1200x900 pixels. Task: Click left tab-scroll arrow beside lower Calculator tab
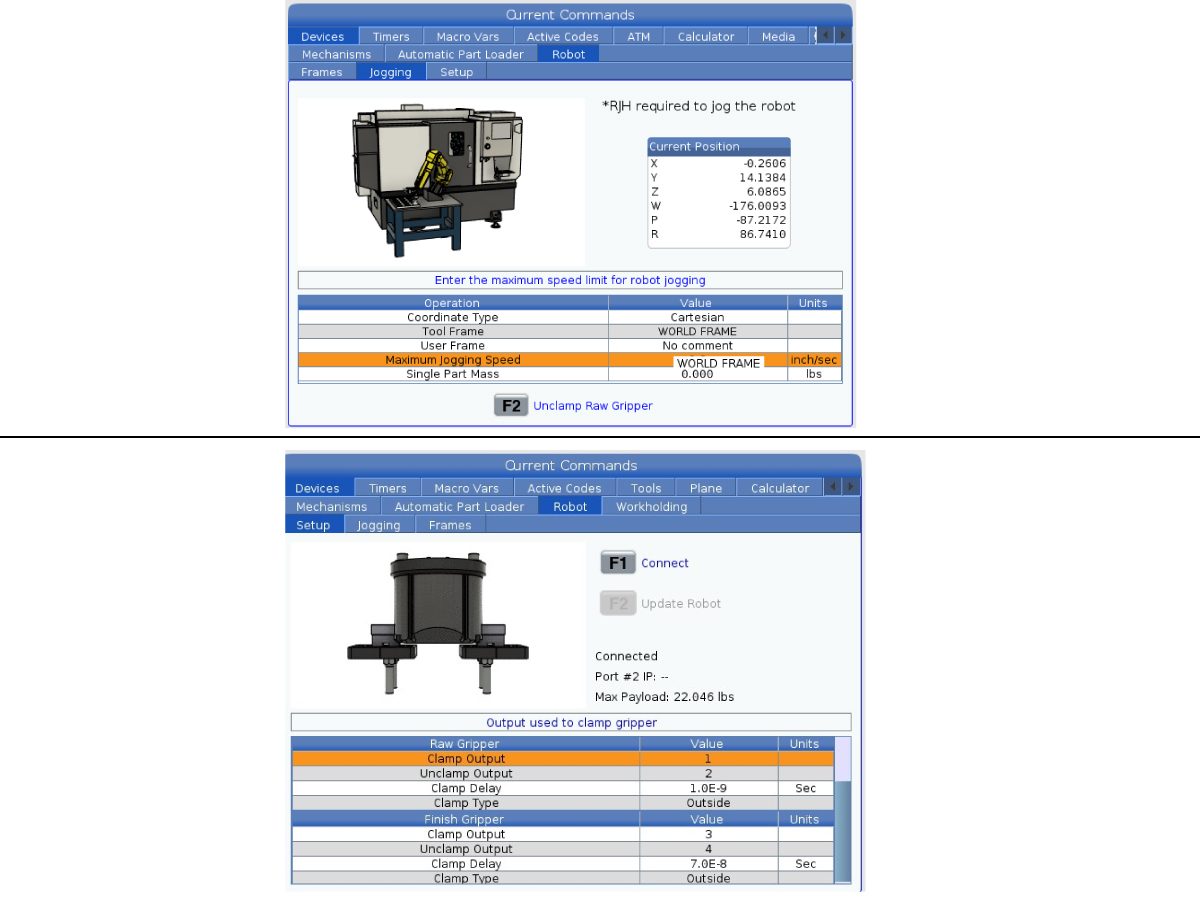(x=832, y=488)
